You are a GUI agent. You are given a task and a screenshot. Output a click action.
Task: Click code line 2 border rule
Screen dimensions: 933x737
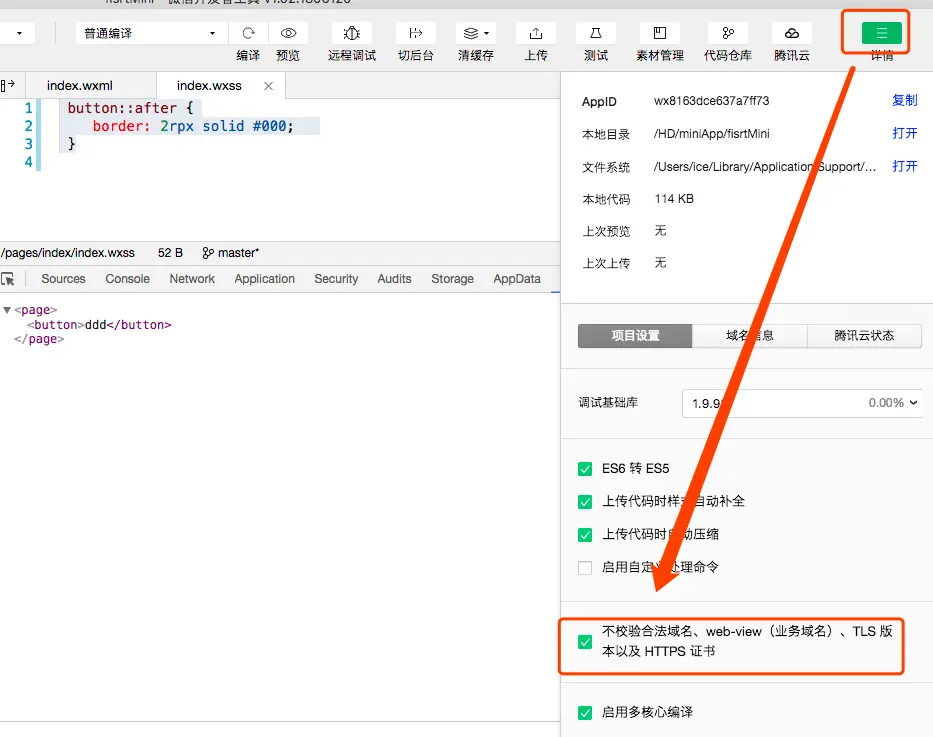click(193, 126)
